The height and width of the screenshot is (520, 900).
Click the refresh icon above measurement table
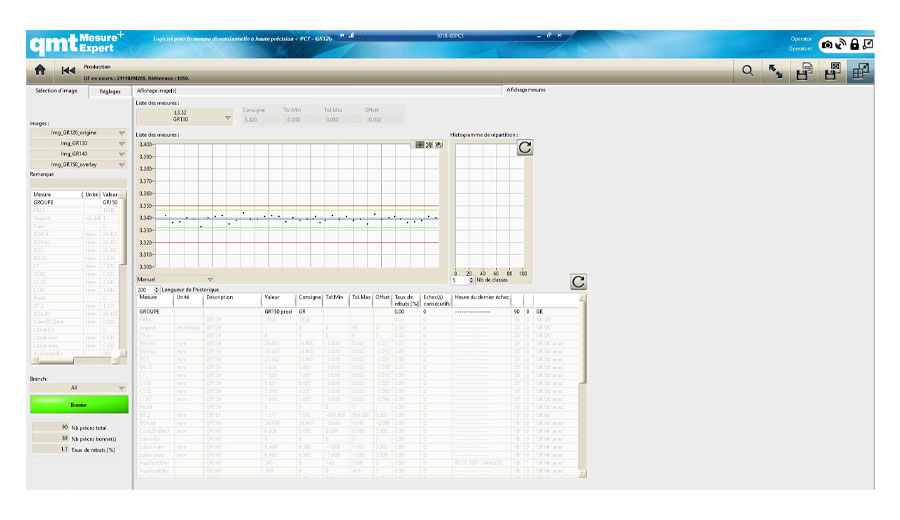[x=578, y=282]
